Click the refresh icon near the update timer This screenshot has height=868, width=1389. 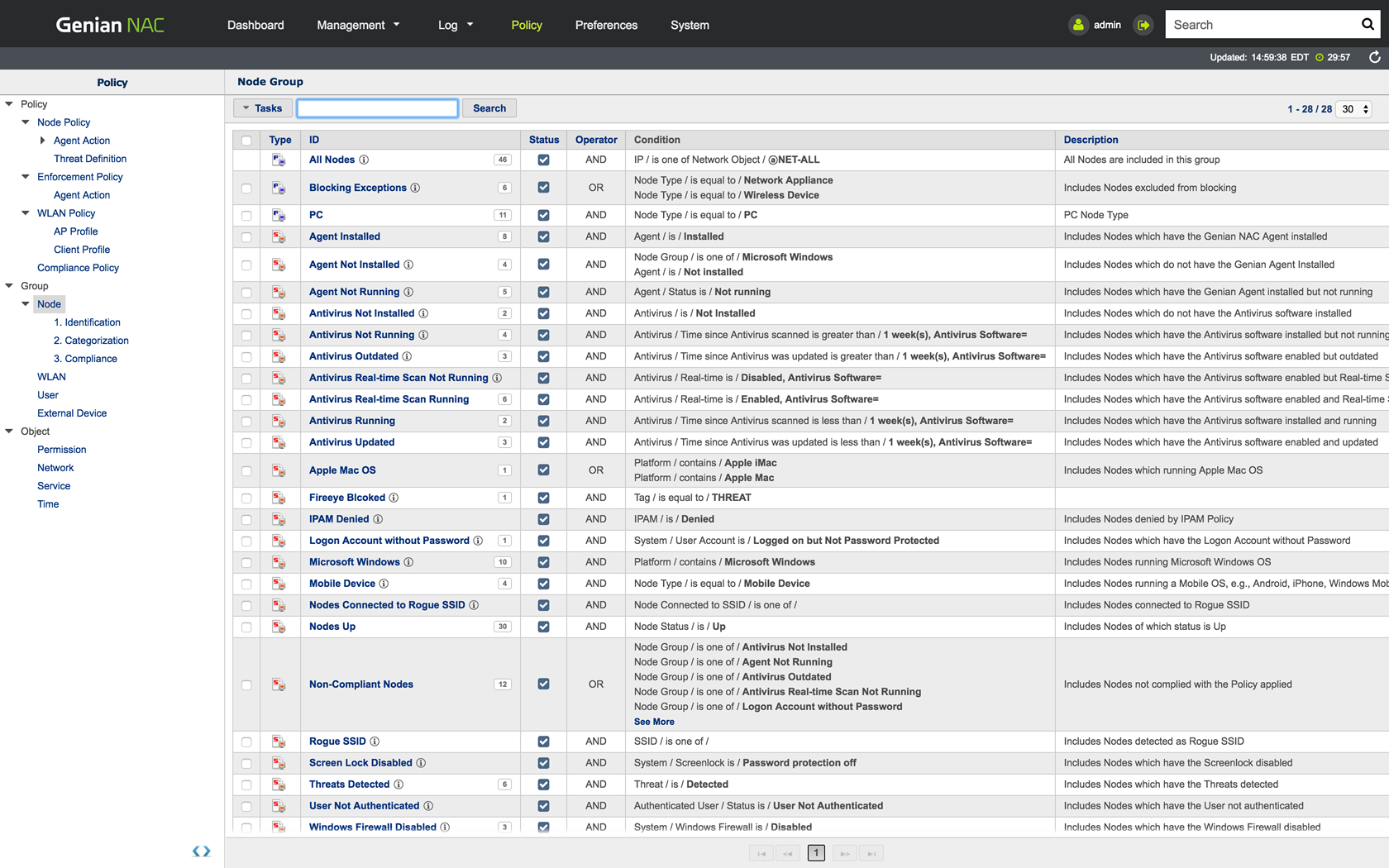tap(1375, 57)
